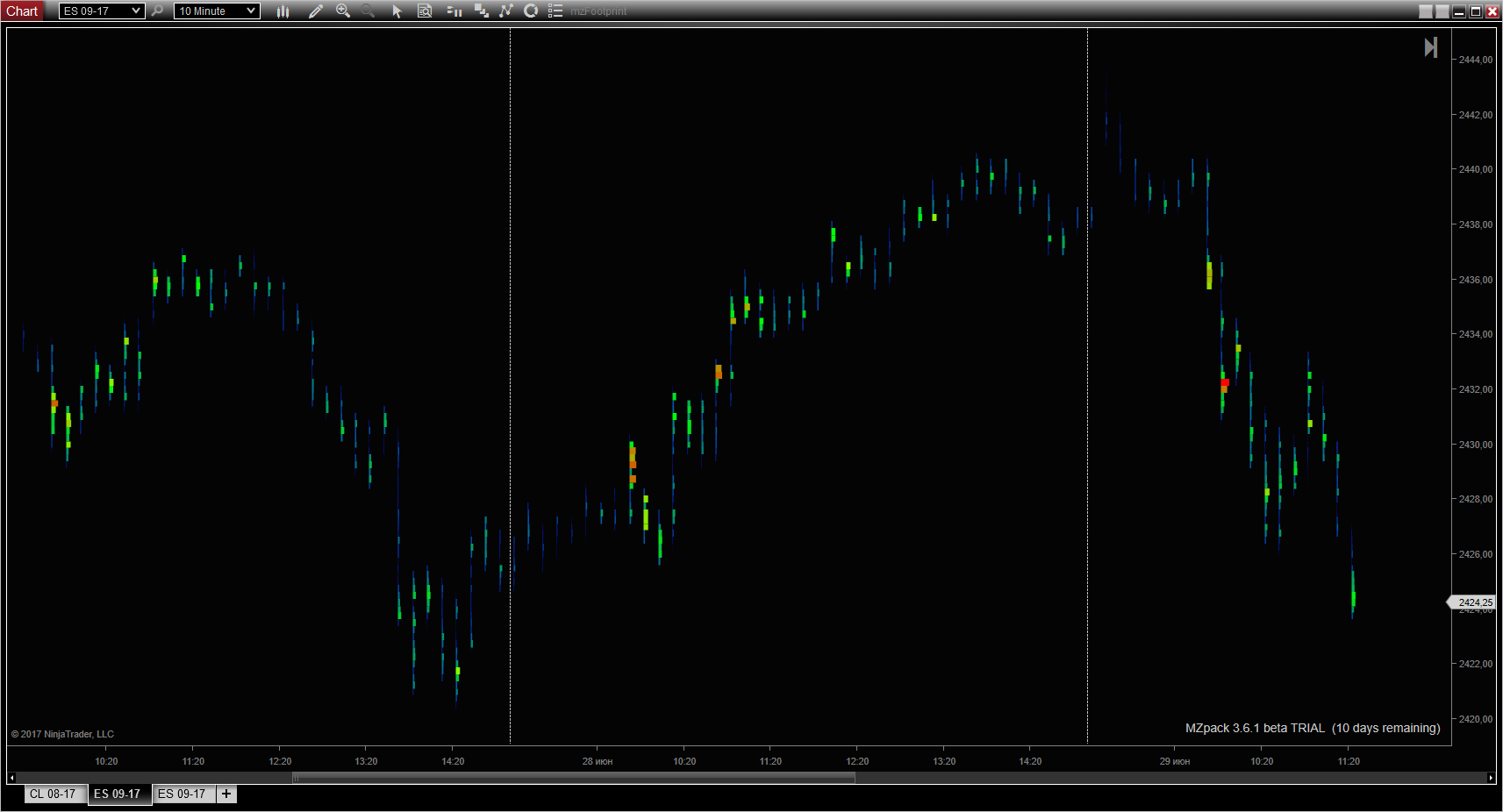1503x812 pixels.
Task: Toggle the Chart Trader icon
Action: [x=454, y=11]
